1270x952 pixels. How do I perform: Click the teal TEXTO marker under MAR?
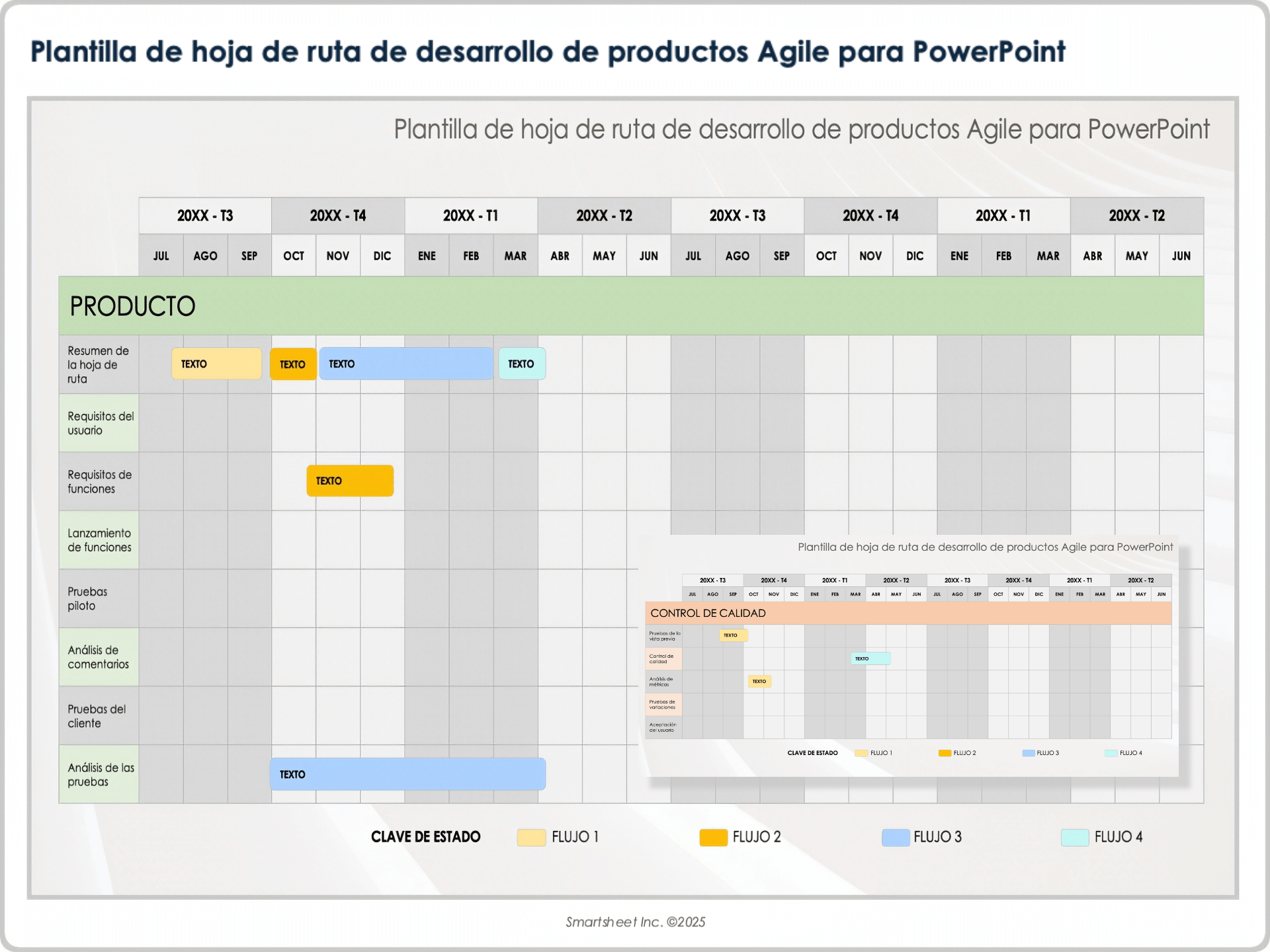pos(521,364)
